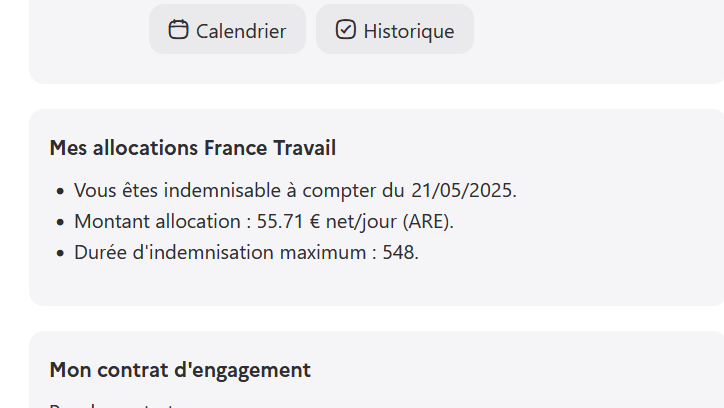Image resolution: width=724 pixels, height=408 pixels.
Task: Click the bullet before 'Durée d'indemnisation'
Action: (x=60, y=253)
